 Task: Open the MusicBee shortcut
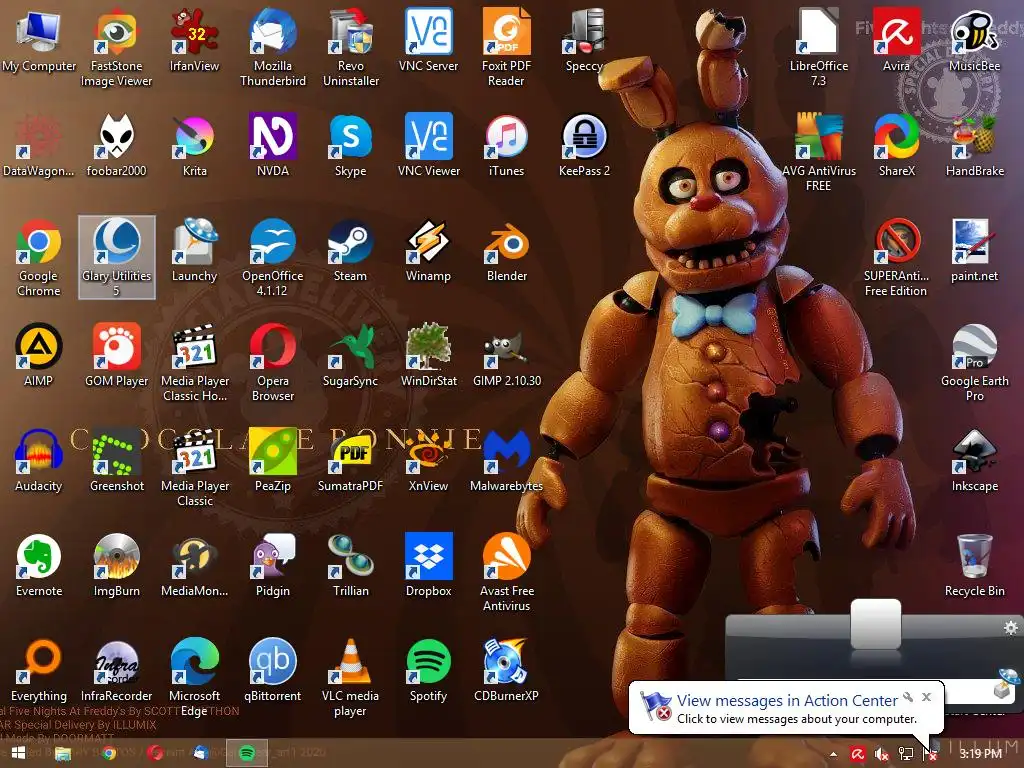tap(974, 40)
